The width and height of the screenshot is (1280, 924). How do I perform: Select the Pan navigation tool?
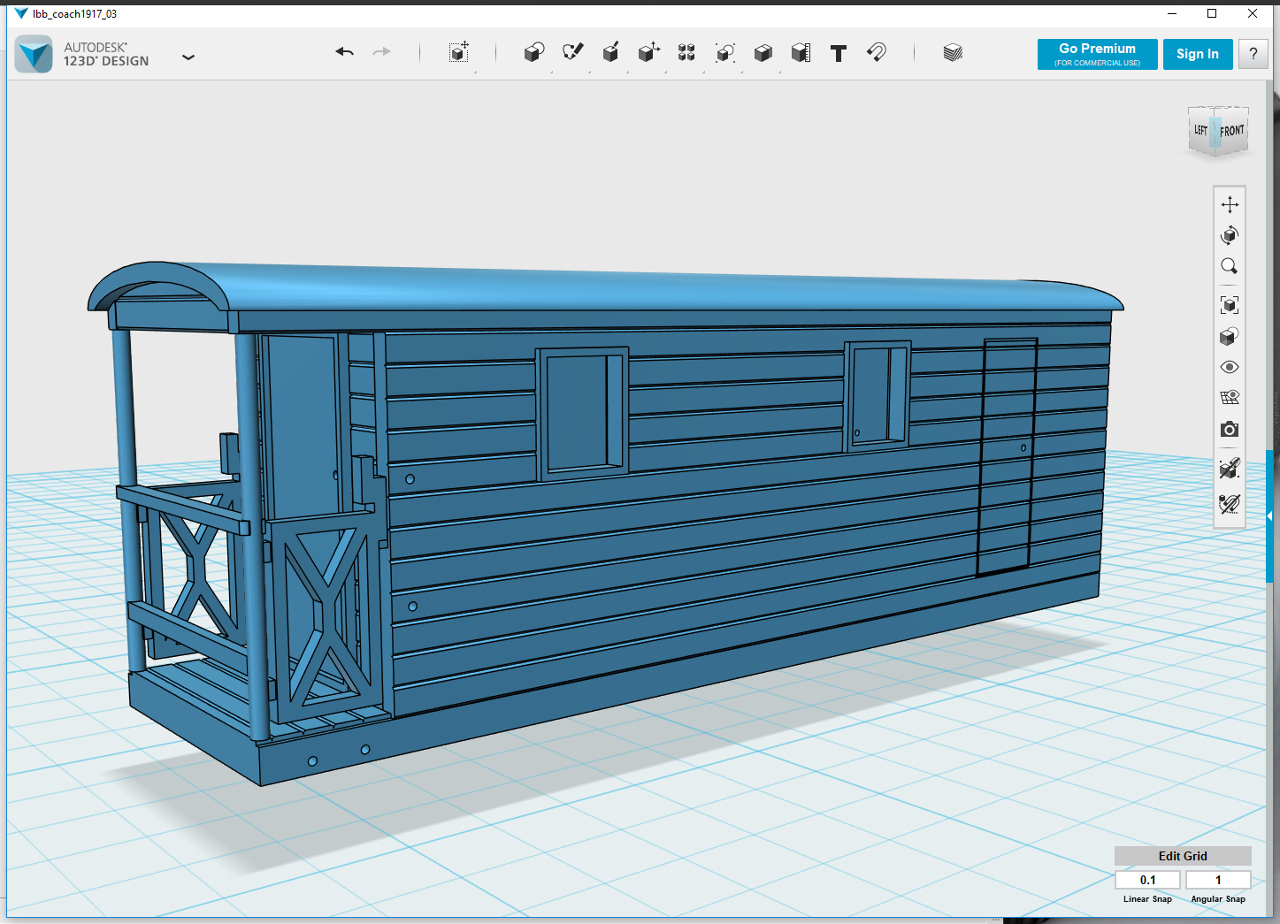(1229, 204)
